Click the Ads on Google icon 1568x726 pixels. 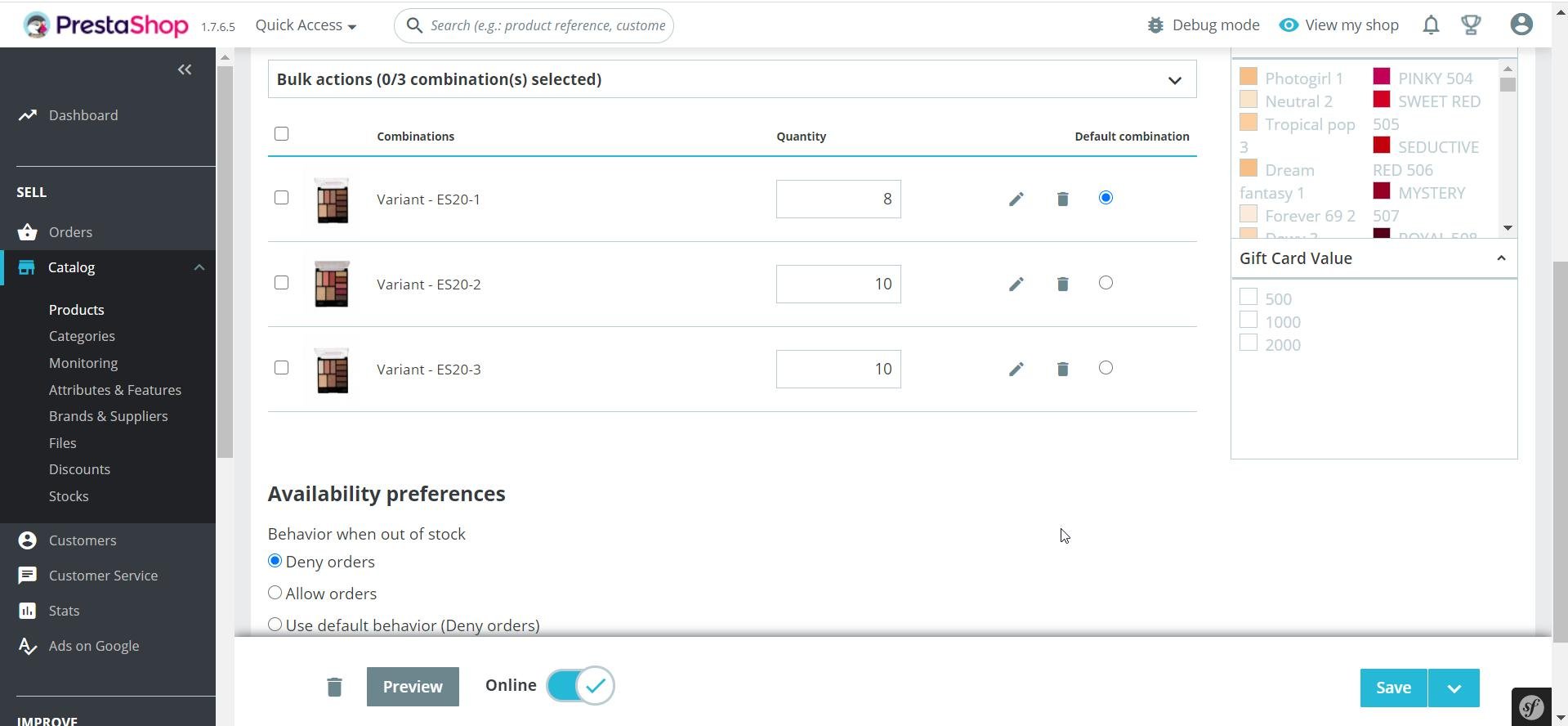click(27, 646)
